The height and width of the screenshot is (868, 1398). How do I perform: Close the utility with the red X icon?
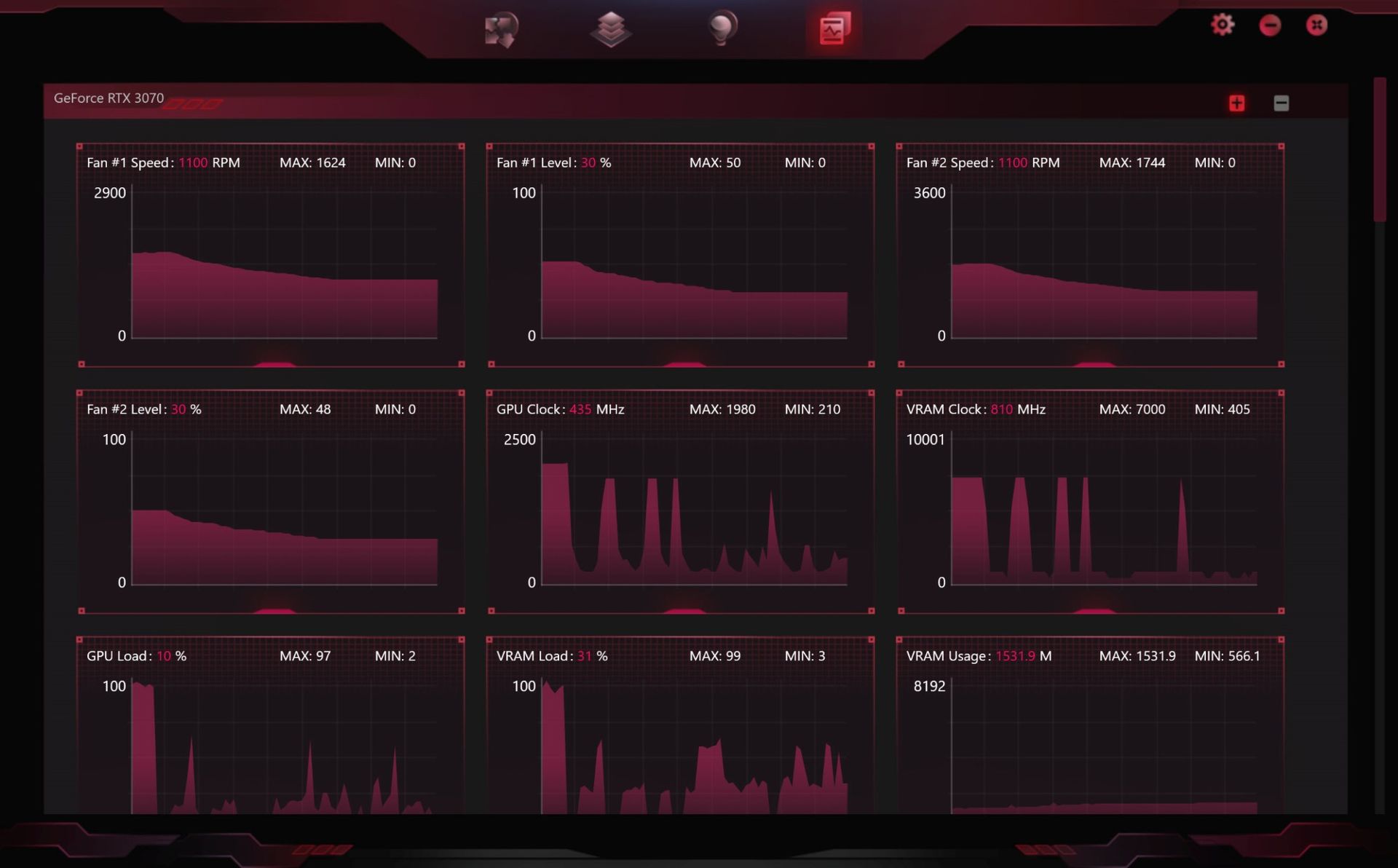1316,25
